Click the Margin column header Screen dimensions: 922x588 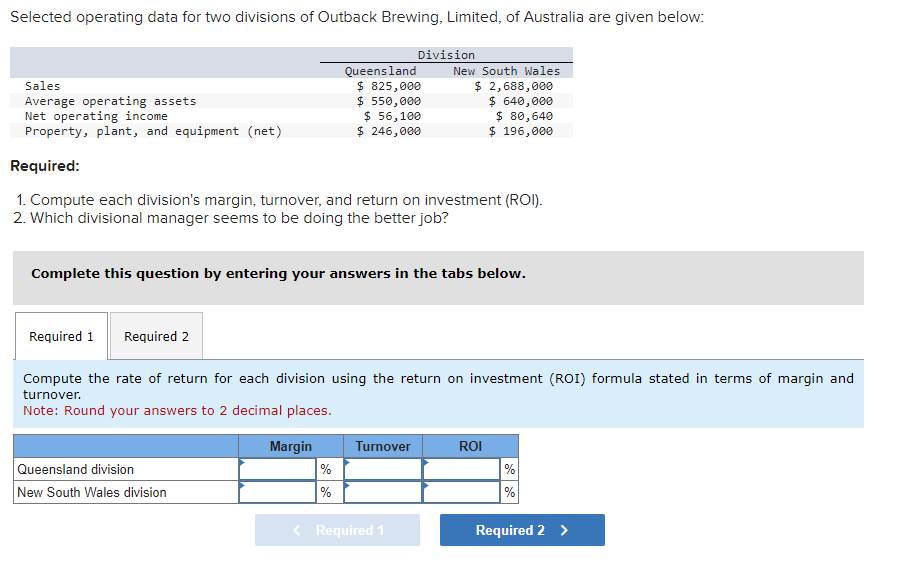pyautogui.click(x=289, y=446)
